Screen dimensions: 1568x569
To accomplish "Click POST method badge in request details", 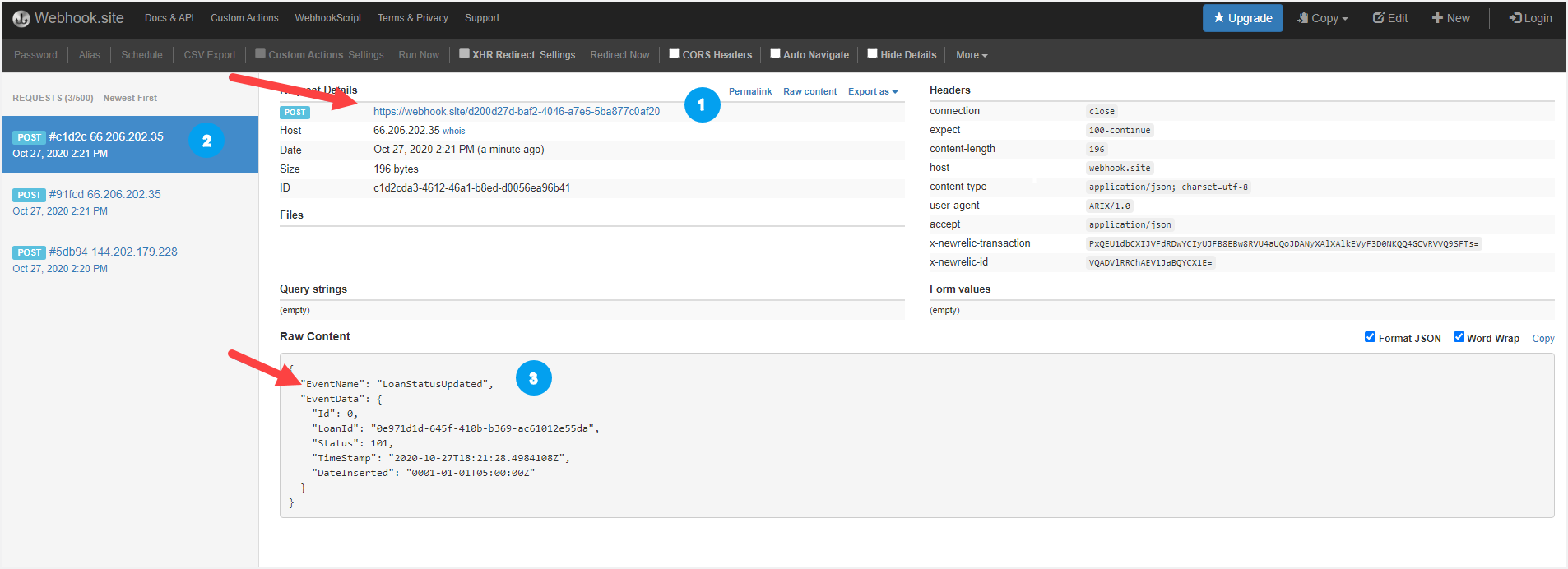I will (295, 113).
